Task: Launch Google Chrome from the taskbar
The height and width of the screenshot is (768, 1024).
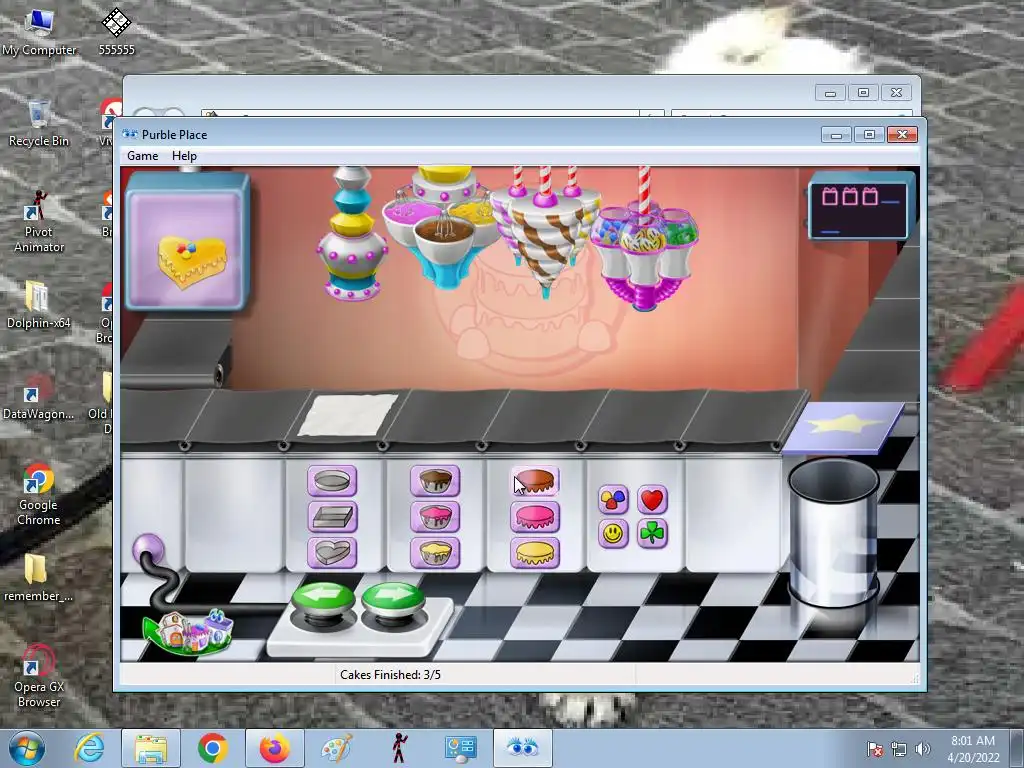Action: [x=212, y=748]
